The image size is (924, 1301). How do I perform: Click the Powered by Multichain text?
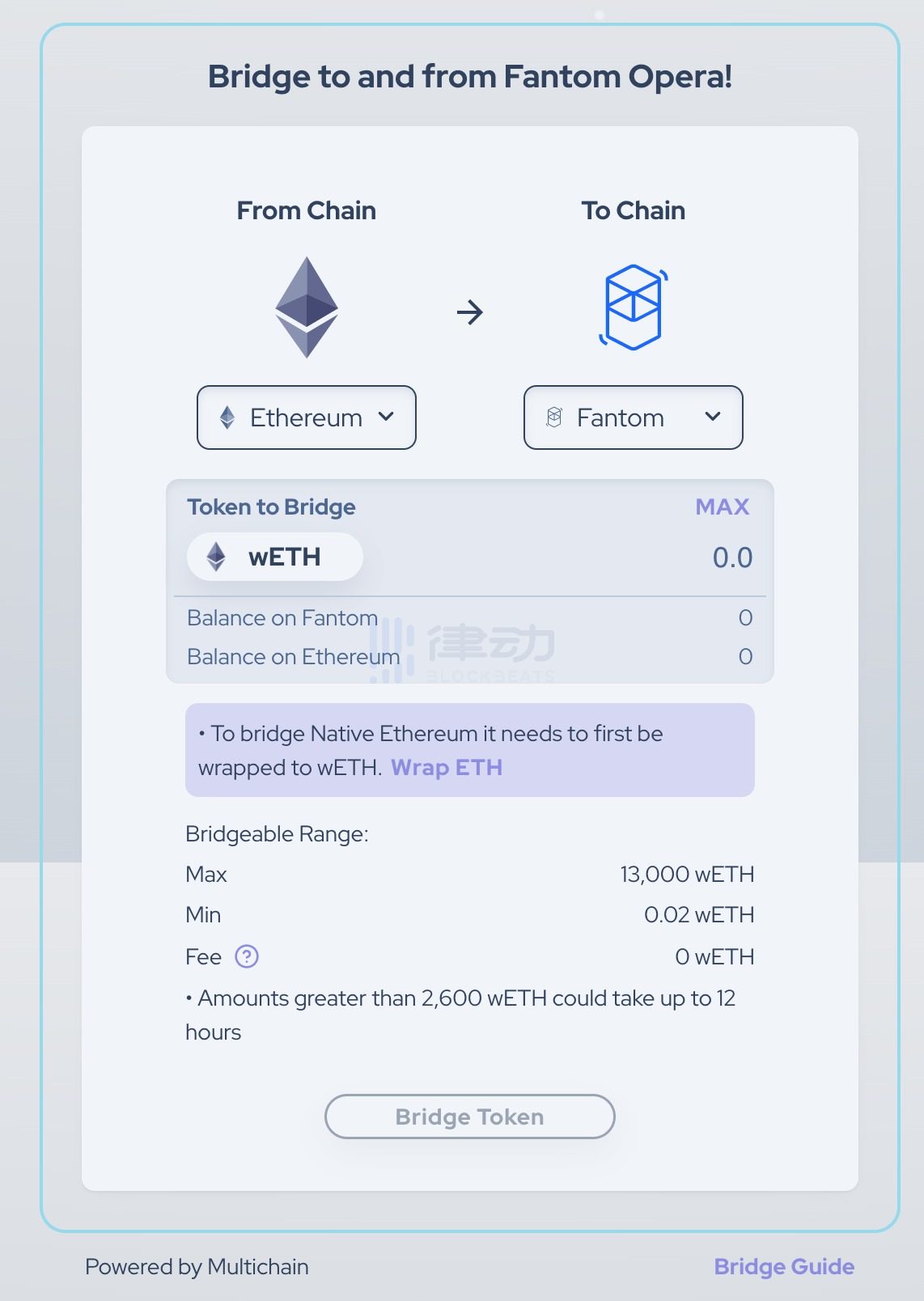pos(197,1267)
